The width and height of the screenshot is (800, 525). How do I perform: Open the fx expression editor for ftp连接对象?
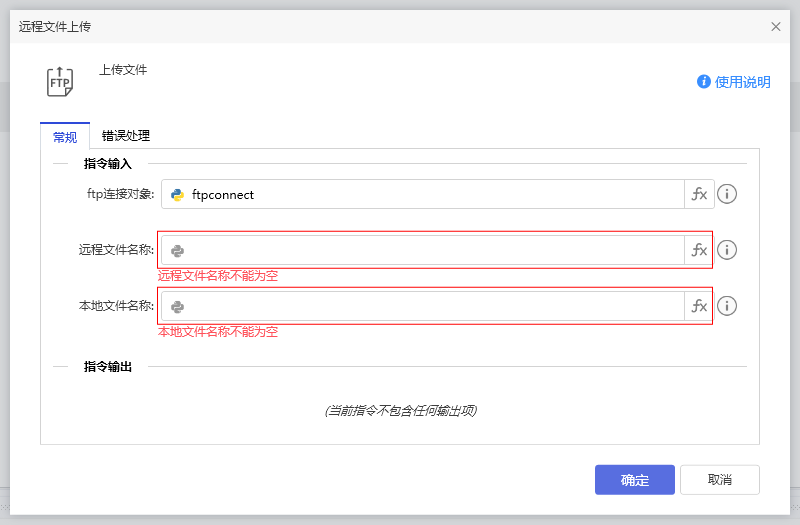[x=699, y=194]
